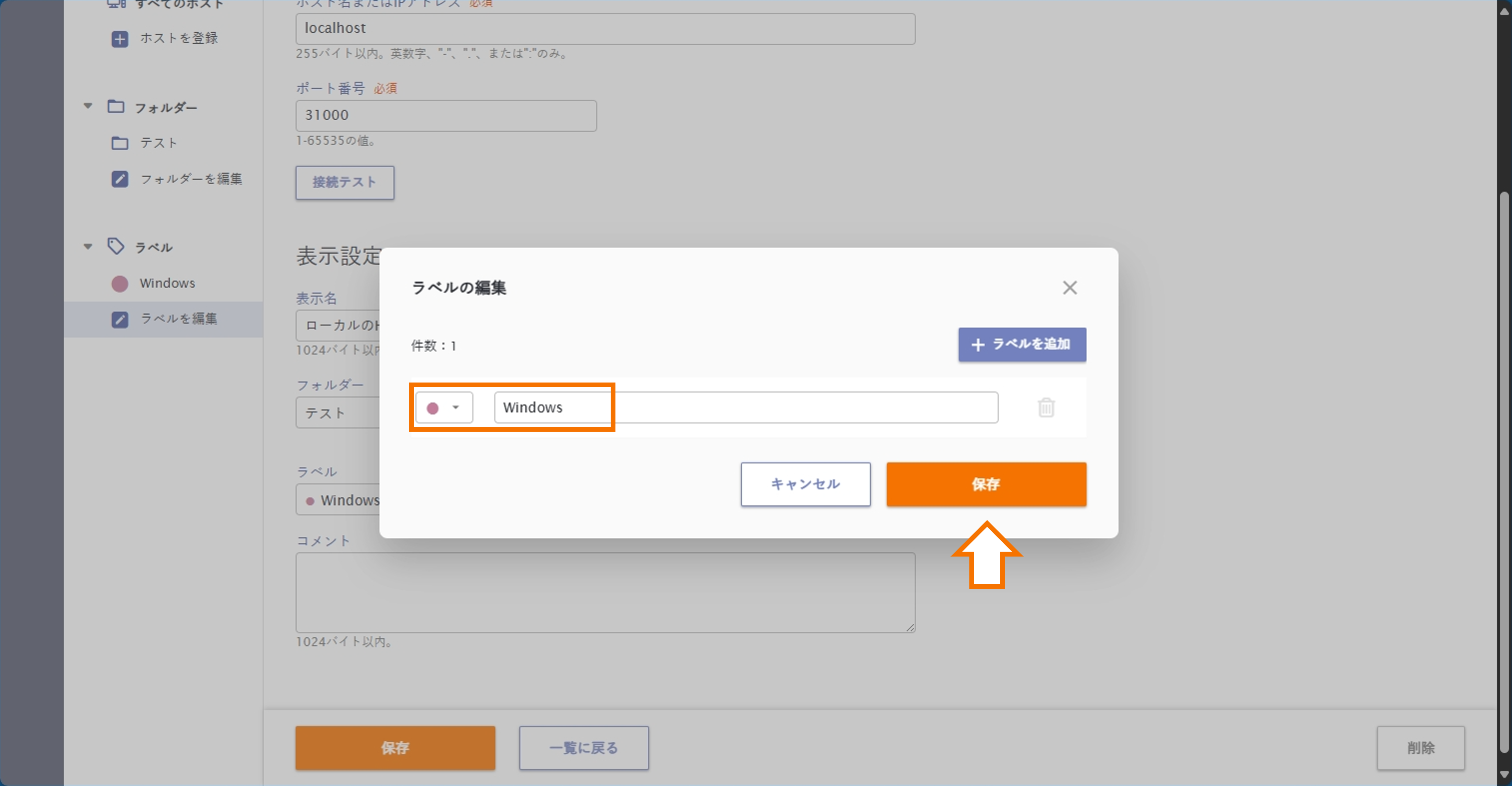This screenshot has height=786, width=1512.
Task: Return to the list with 一覧に戻る
Action: tap(583, 748)
